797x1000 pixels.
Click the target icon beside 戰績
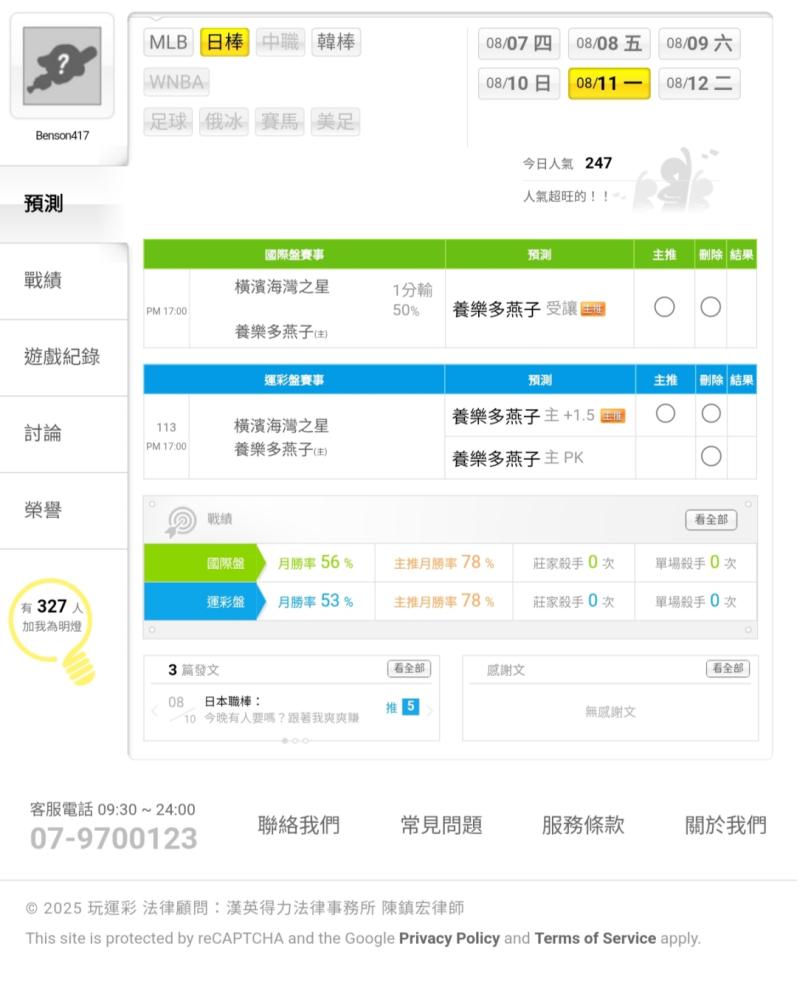click(181, 521)
